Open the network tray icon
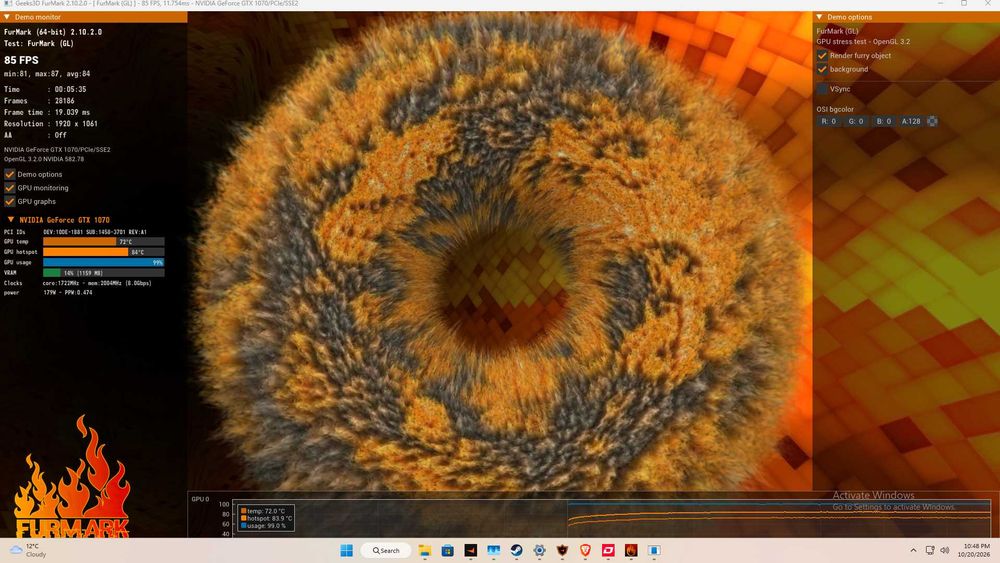Viewport: 1000px width, 563px height. pyautogui.click(x=930, y=550)
